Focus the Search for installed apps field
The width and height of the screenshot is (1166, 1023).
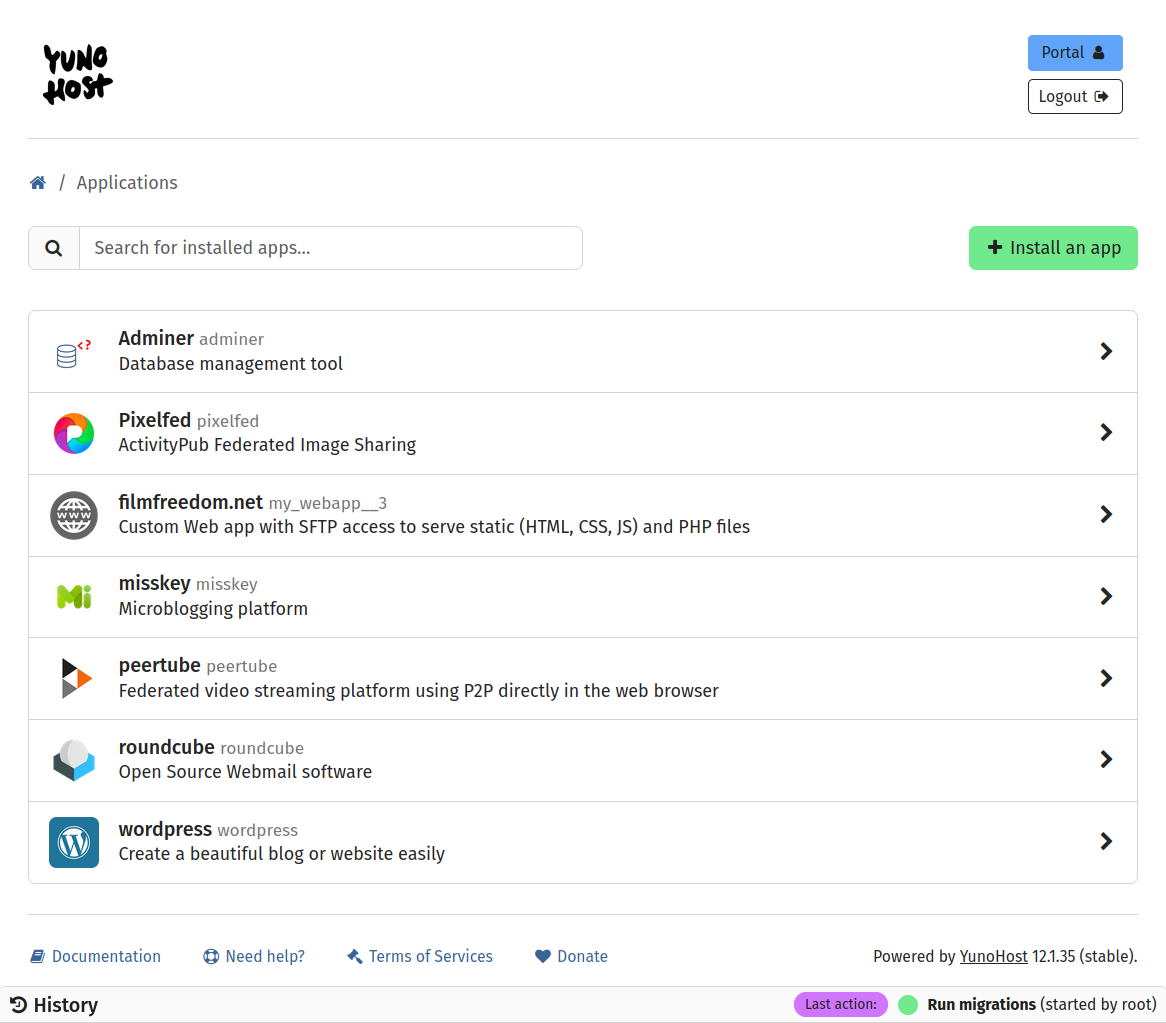coord(330,248)
